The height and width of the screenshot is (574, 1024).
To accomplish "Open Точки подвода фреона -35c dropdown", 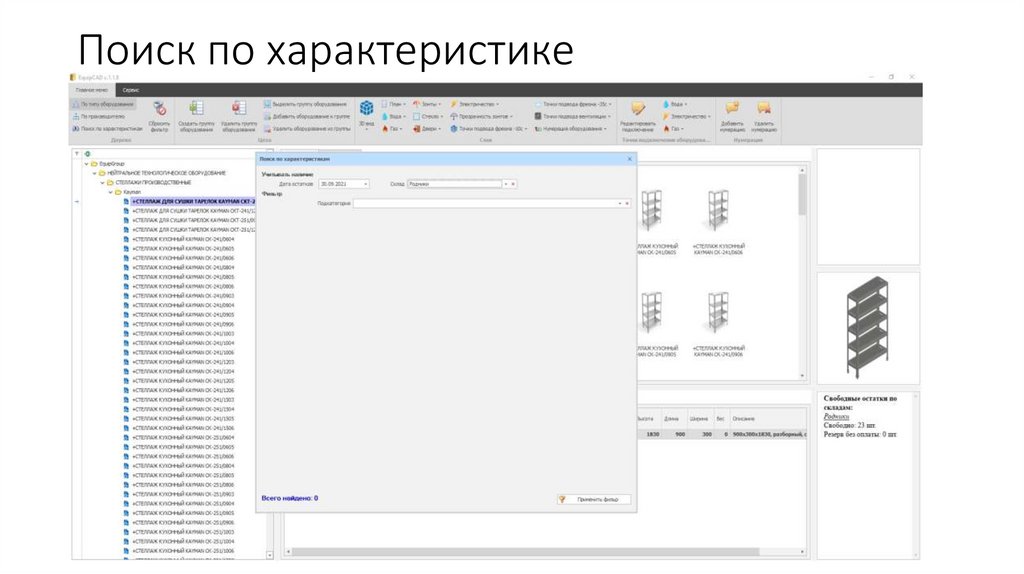I will [x=573, y=104].
